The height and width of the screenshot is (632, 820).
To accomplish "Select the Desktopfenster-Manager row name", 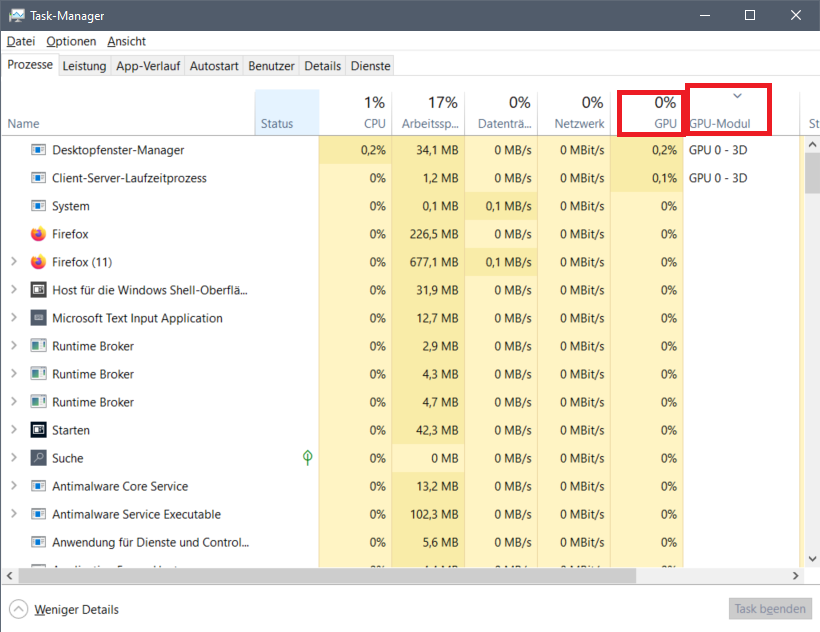I will (118, 150).
